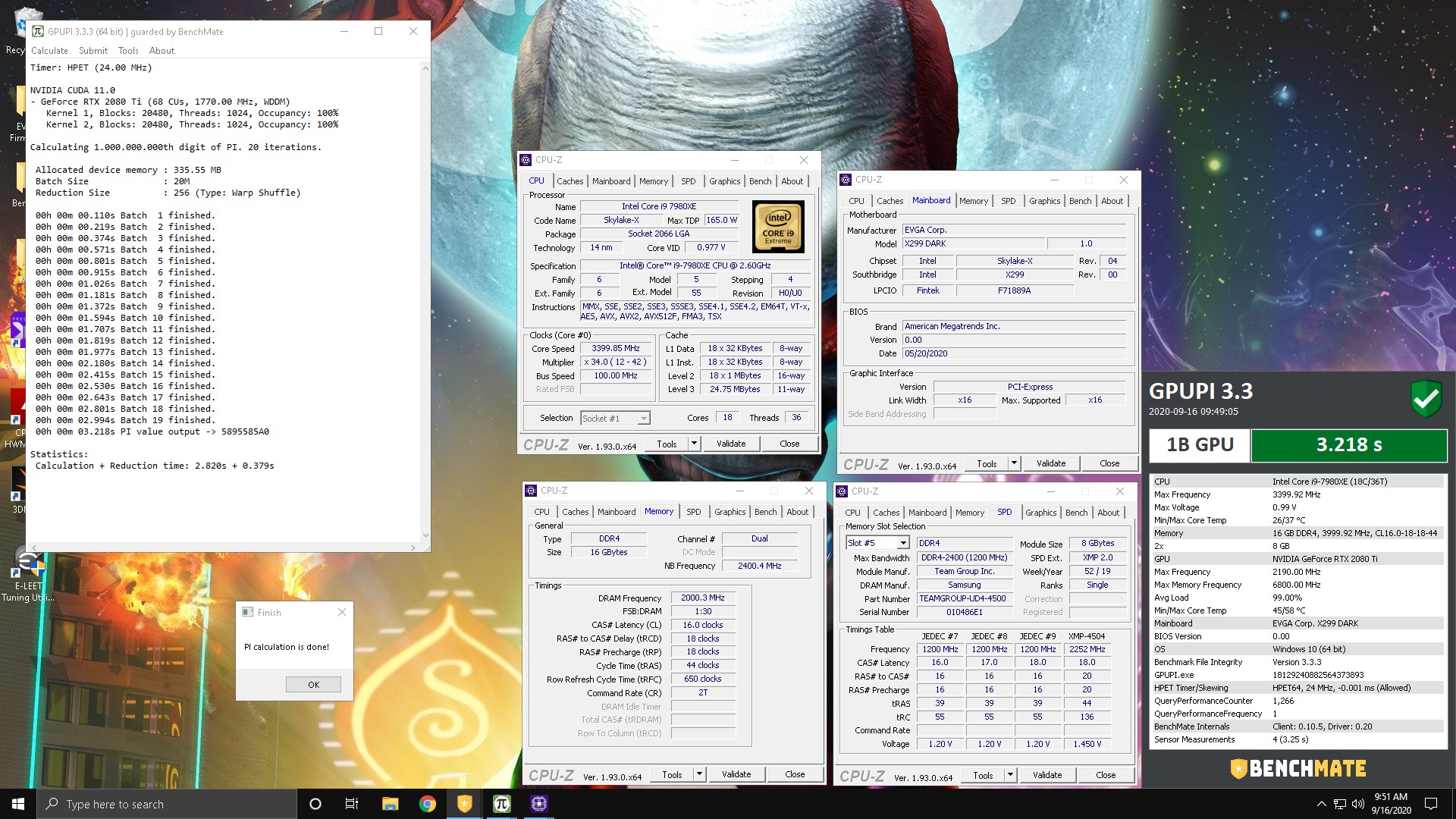The width and height of the screenshot is (1456, 819).
Task: Open About tab in CPU-Z Memory window
Action: pos(797,512)
